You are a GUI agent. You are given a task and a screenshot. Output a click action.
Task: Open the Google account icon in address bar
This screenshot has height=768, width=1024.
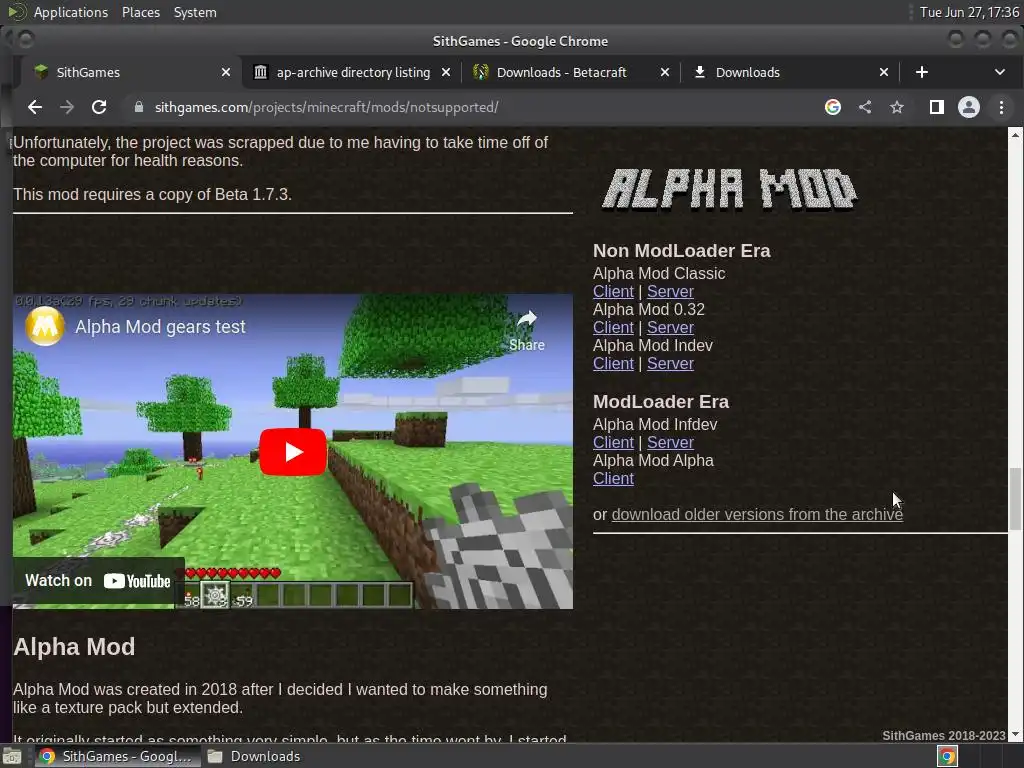tap(833, 107)
